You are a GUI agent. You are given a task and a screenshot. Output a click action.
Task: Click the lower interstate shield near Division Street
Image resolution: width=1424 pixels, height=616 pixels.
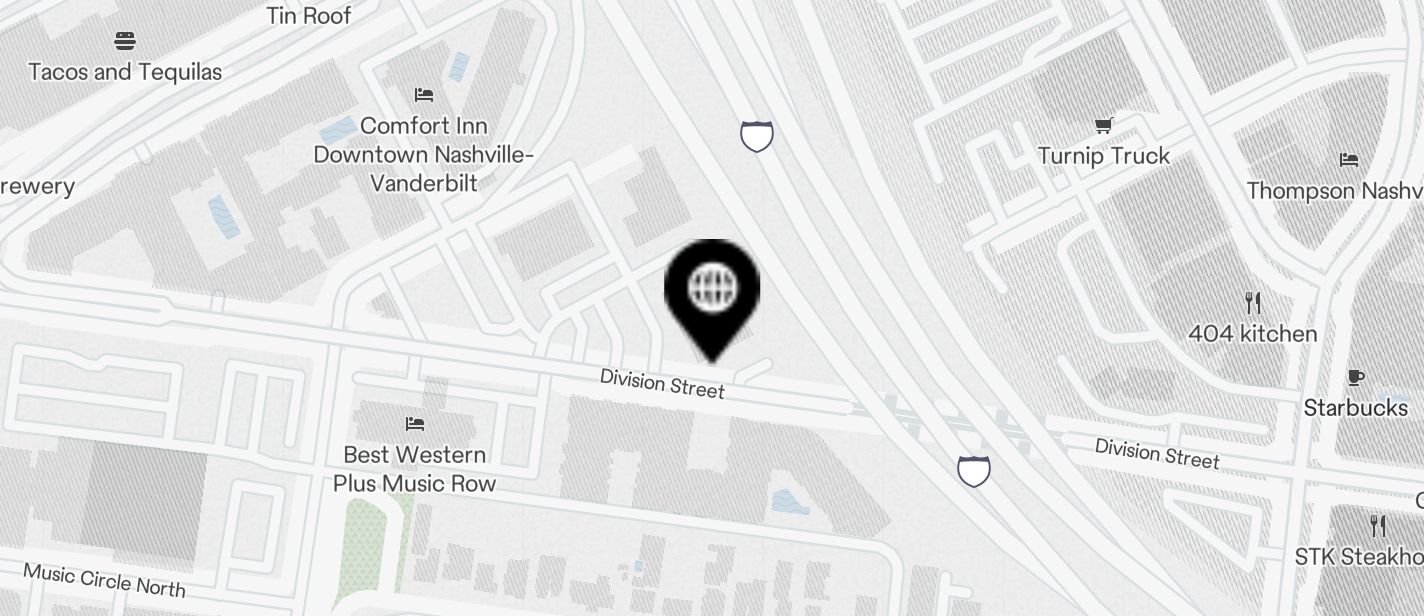[974, 470]
